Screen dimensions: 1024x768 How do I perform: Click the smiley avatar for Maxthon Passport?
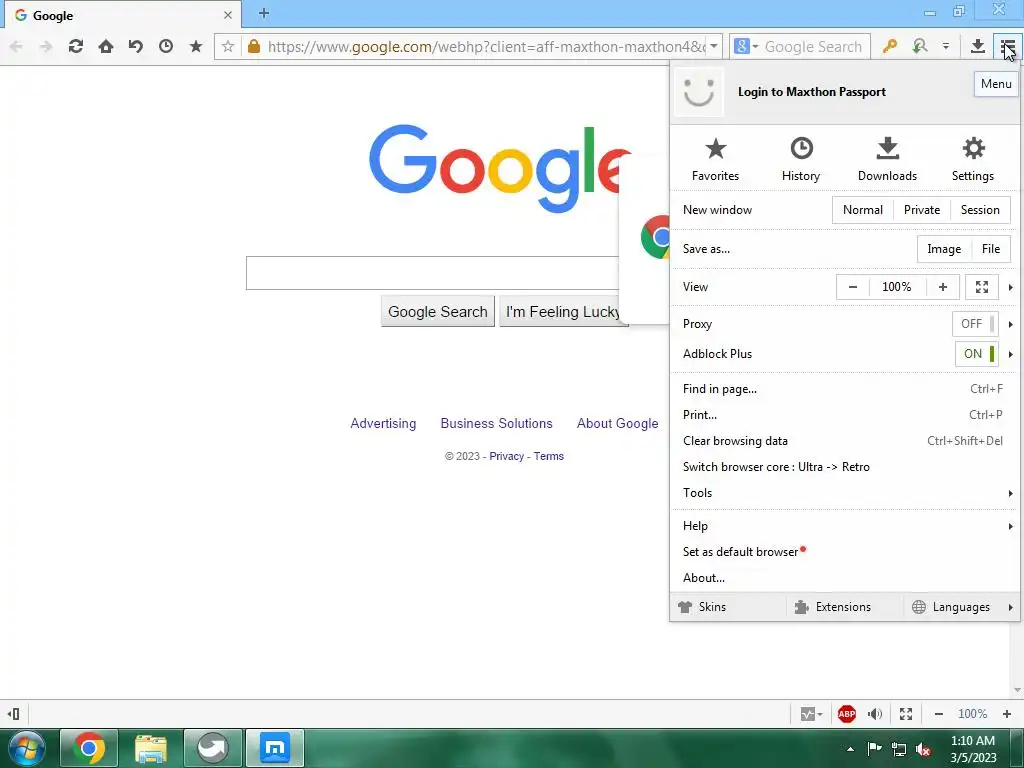(x=699, y=92)
